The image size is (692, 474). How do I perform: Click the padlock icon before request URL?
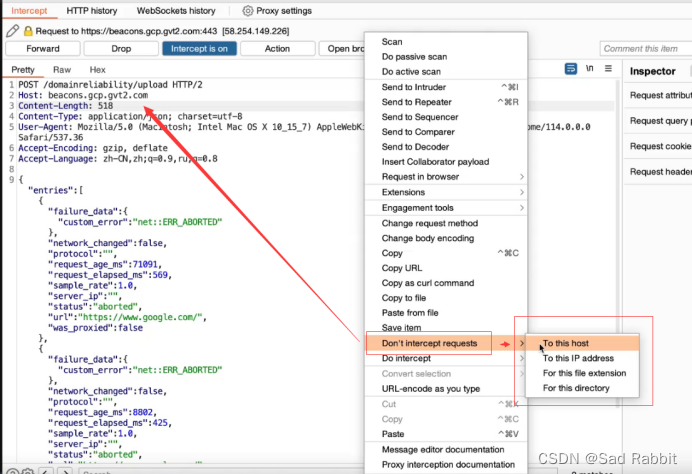point(28,31)
